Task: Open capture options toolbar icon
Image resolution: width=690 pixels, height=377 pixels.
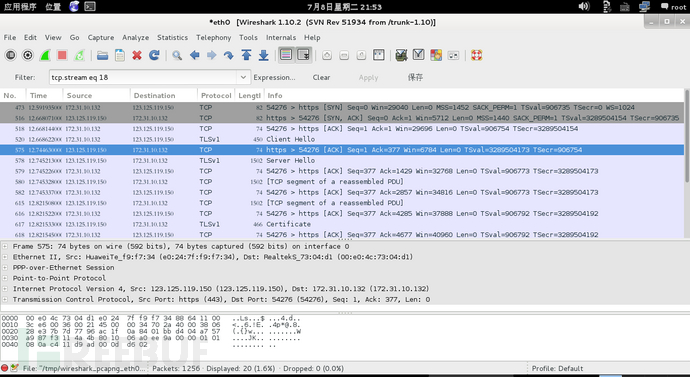Action: point(28,55)
